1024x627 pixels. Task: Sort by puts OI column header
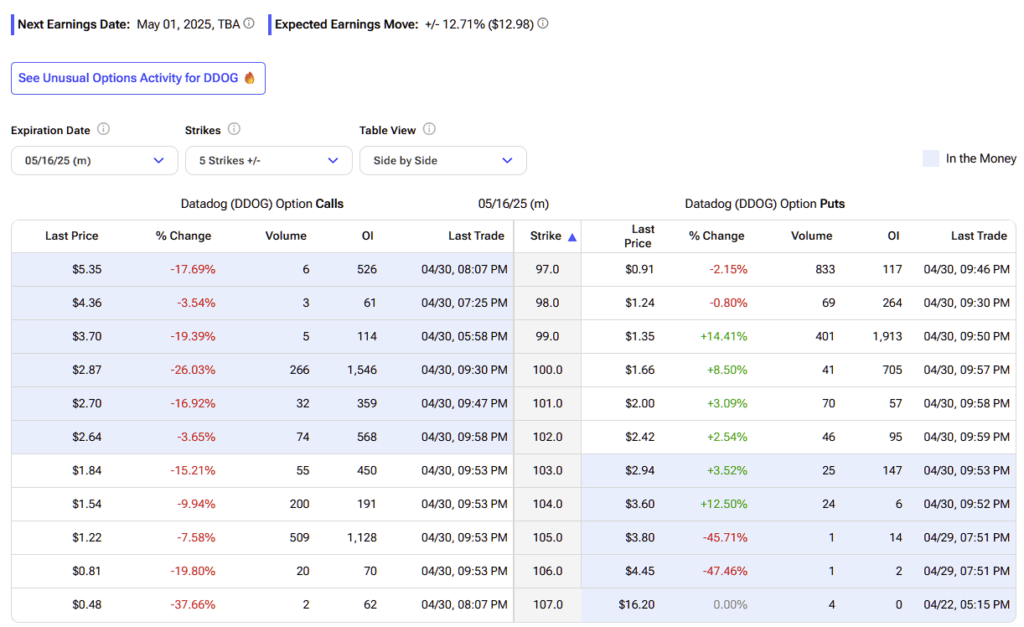tap(893, 236)
